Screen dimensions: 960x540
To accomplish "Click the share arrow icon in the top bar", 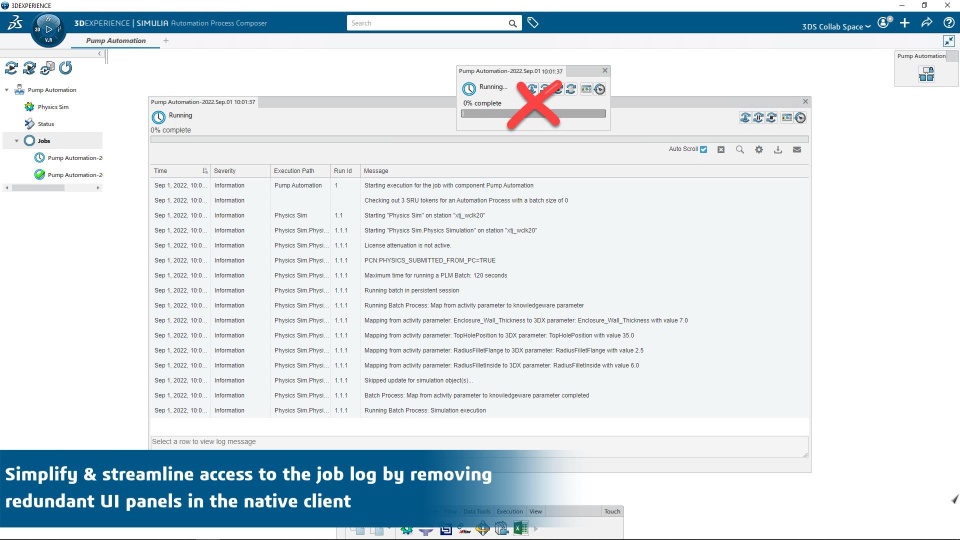I will click(926, 23).
